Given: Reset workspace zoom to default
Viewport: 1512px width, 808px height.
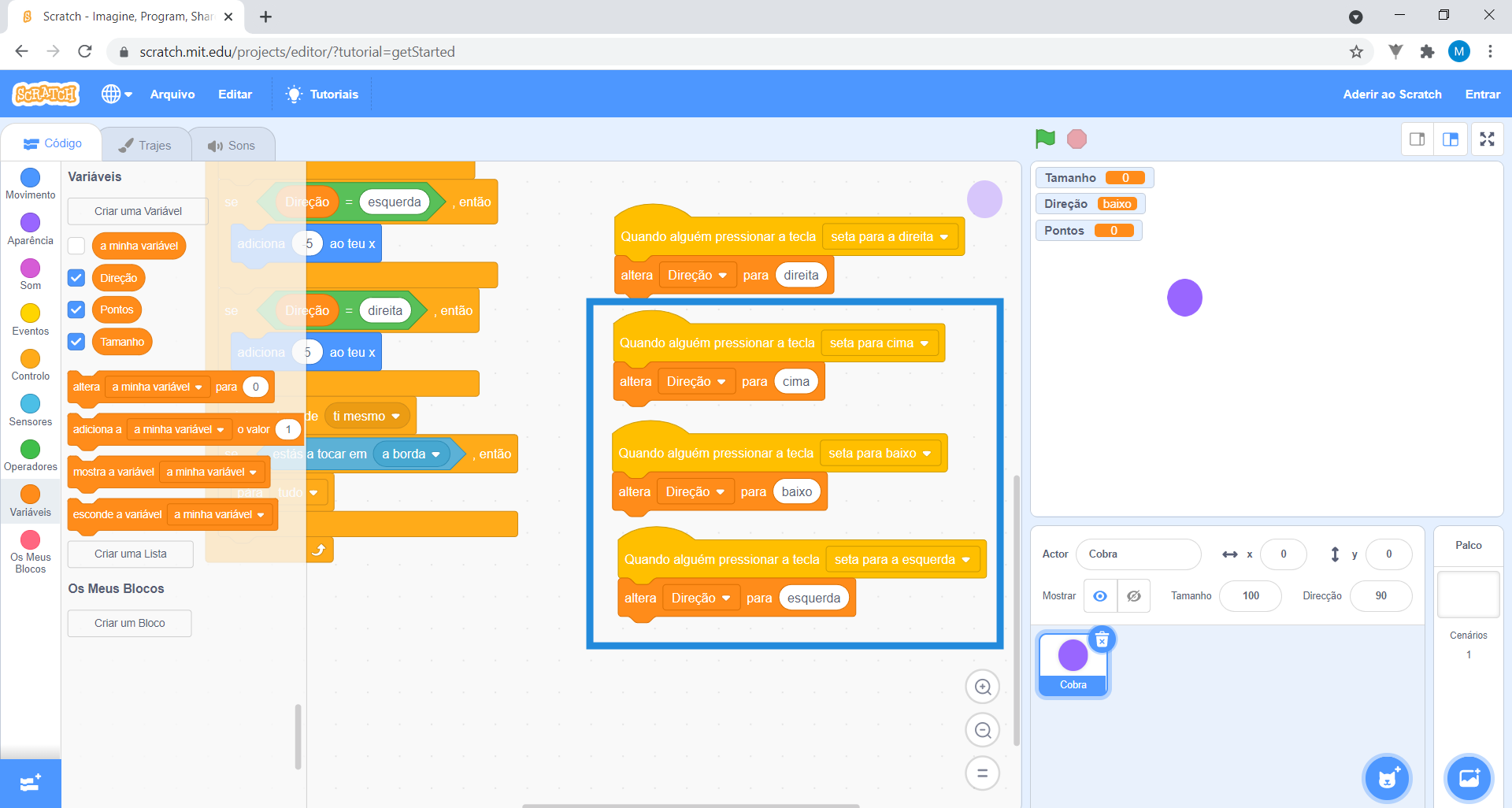Looking at the screenshot, I should [x=983, y=773].
